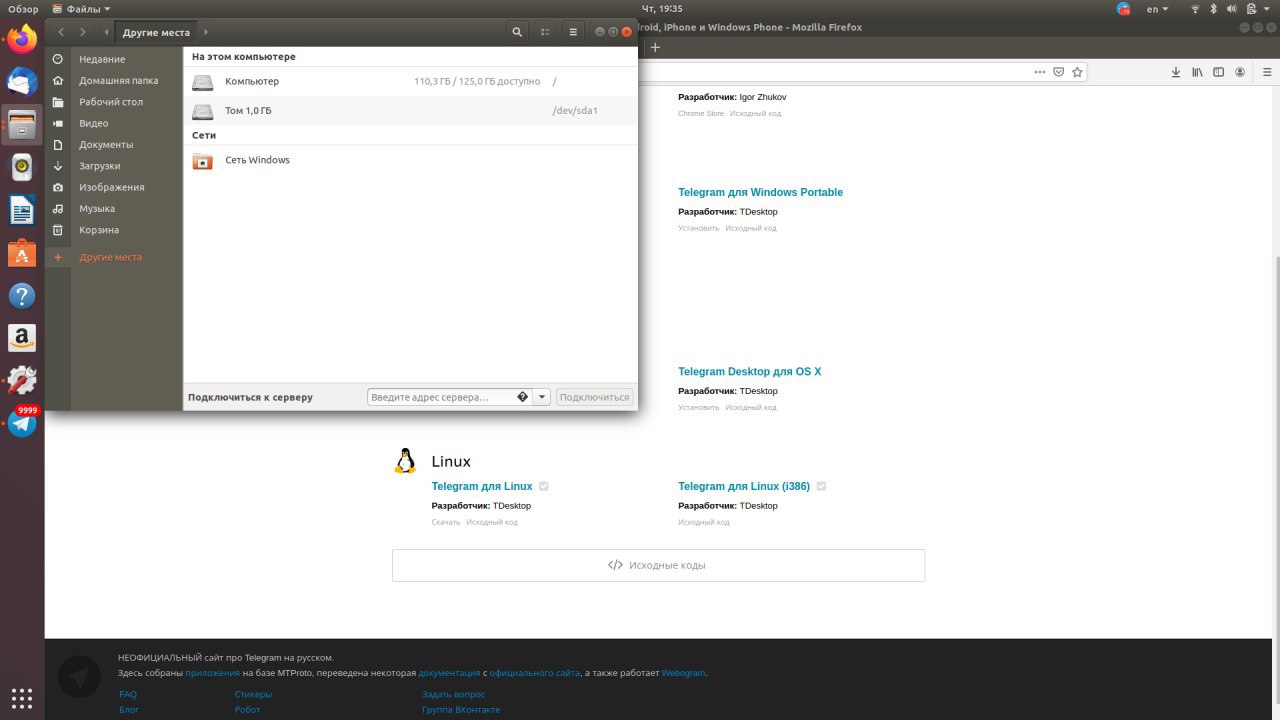Image resolution: width=1280 pixels, height=720 pixels.
Task: Open system tools wrench icon in dock
Action: click(x=22, y=381)
